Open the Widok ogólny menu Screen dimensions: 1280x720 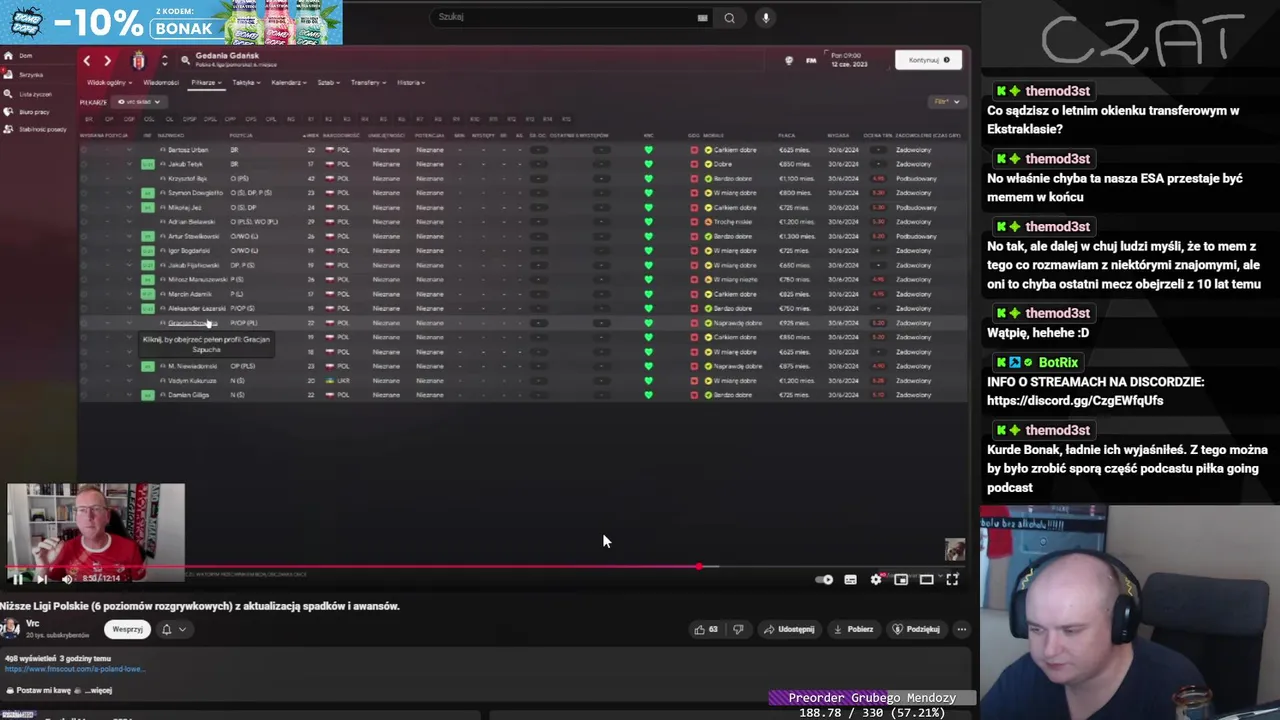tap(109, 83)
